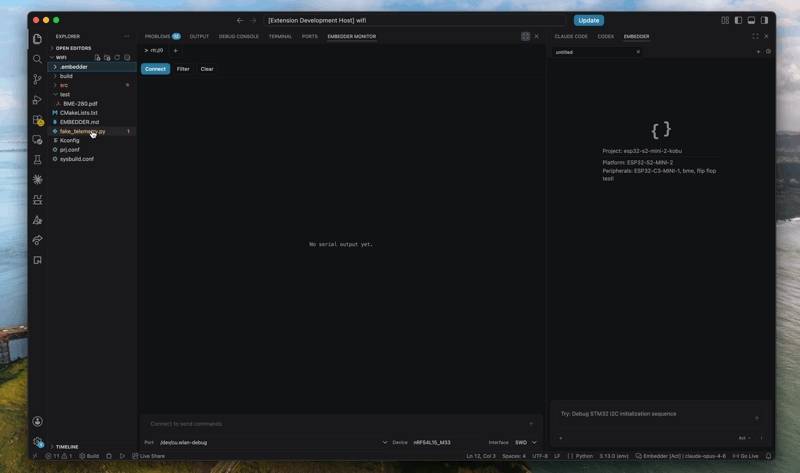Image resolution: width=800 pixels, height=473 pixels.
Task: Click the title bar search field showing wifi
Action: tap(415, 20)
